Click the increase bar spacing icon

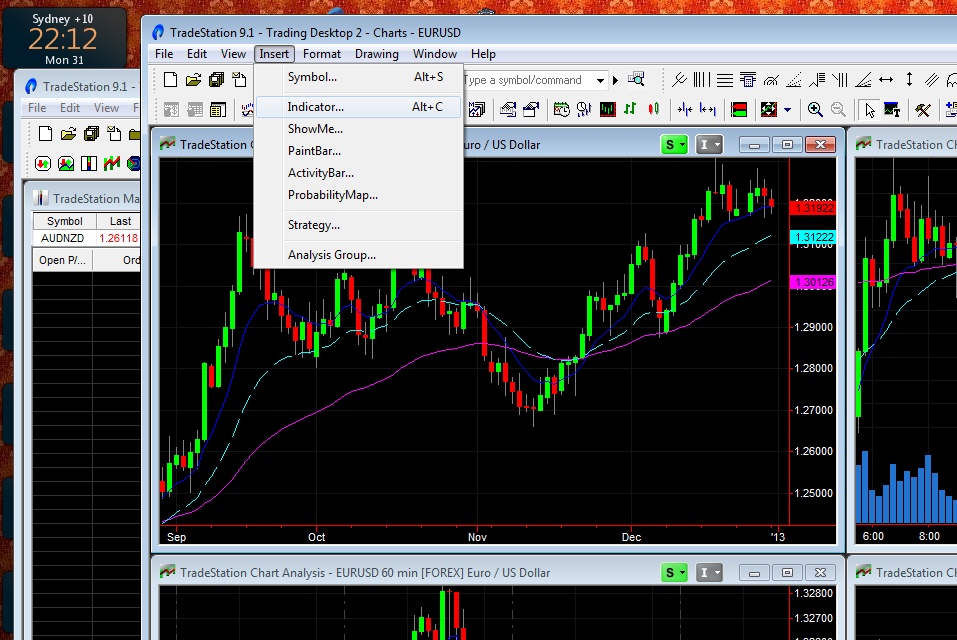707,109
